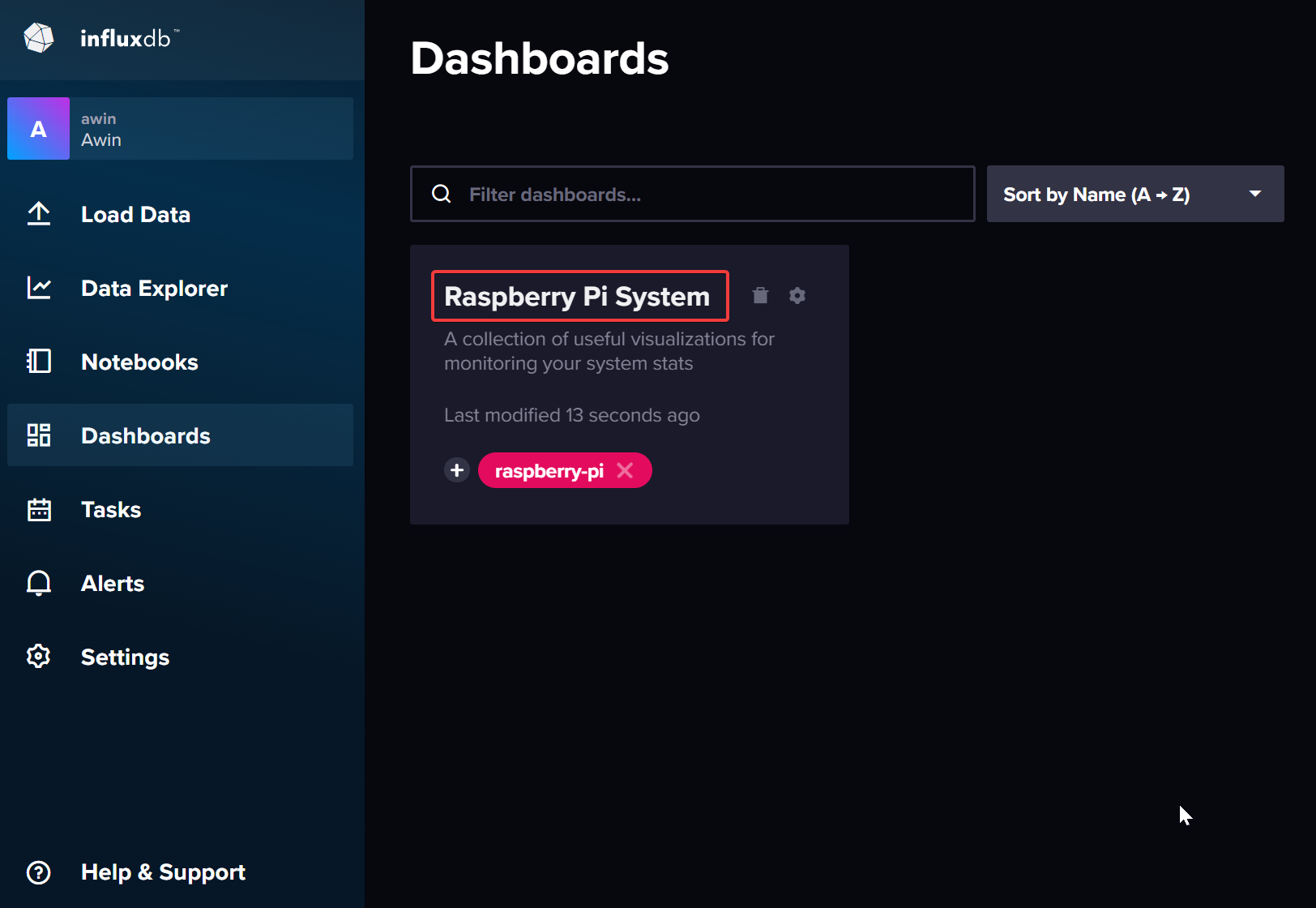Click the raspberry-pi label tag
Screen dimensions: 1316x908
549,471
